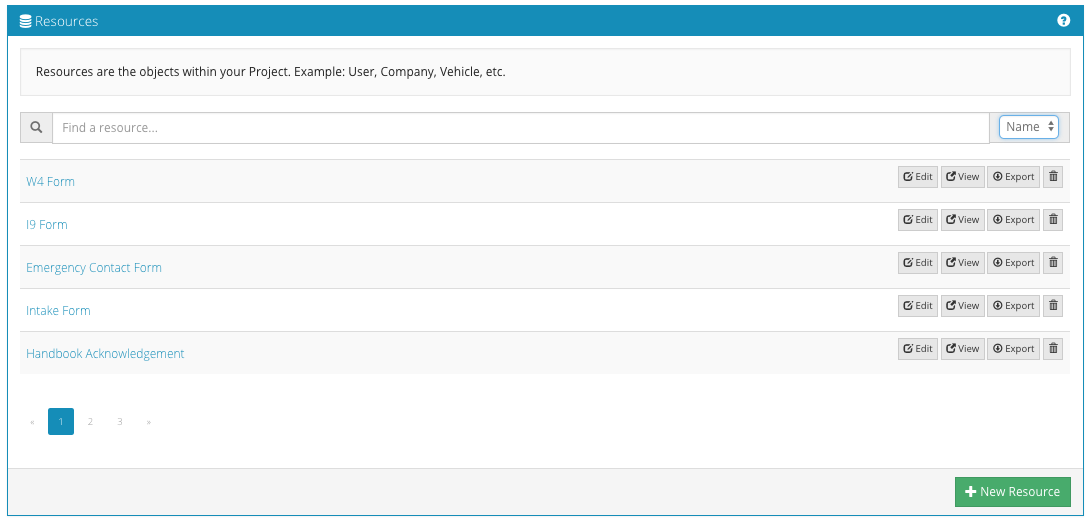Edit the I9 Form resource

917,220
